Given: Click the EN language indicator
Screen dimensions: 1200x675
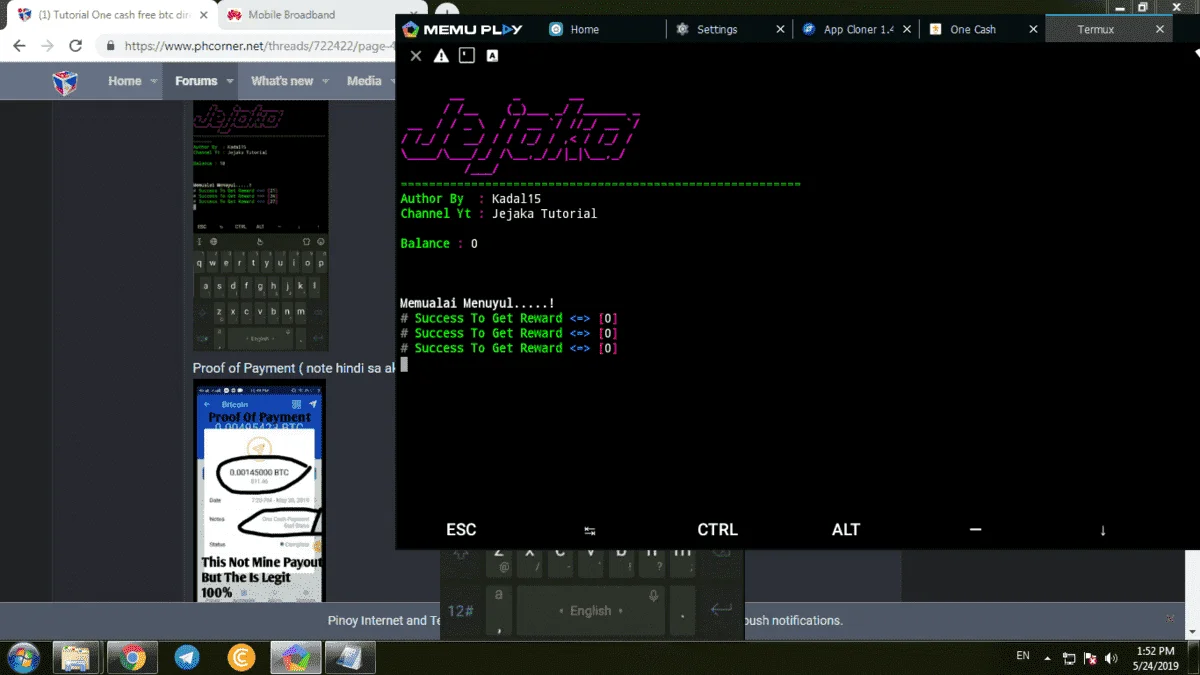Looking at the screenshot, I should coord(1023,656).
